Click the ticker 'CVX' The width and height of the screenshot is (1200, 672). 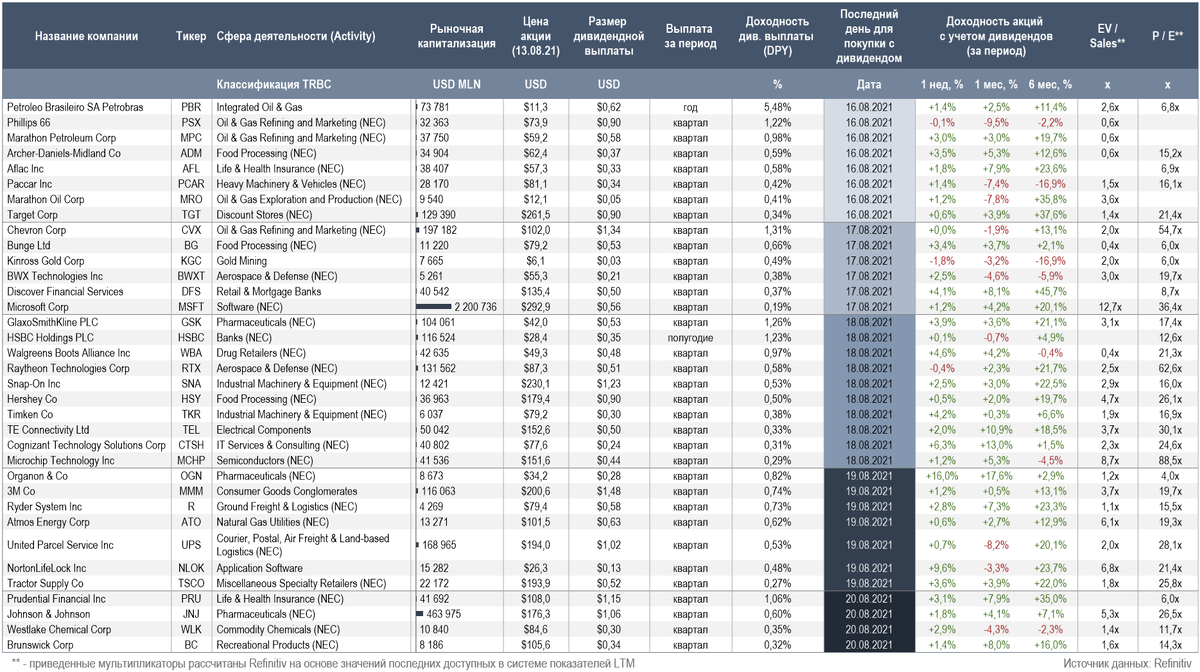coord(191,230)
